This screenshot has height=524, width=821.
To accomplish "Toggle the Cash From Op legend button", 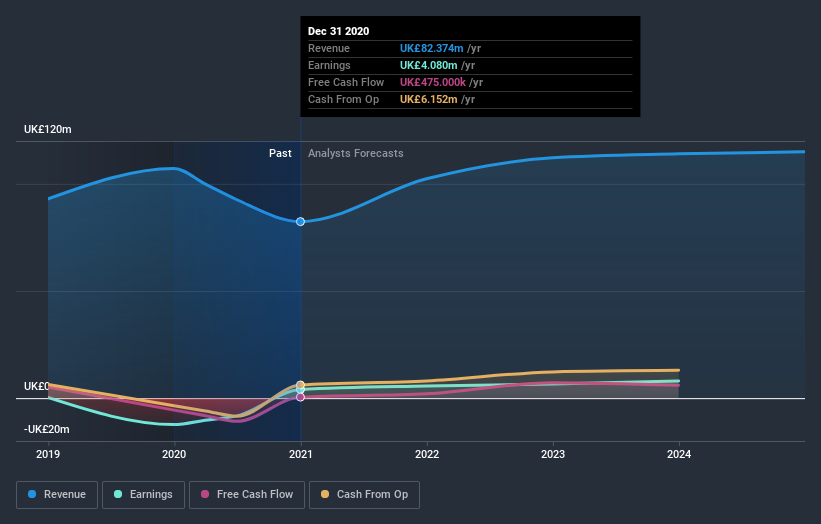I will coord(364,495).
